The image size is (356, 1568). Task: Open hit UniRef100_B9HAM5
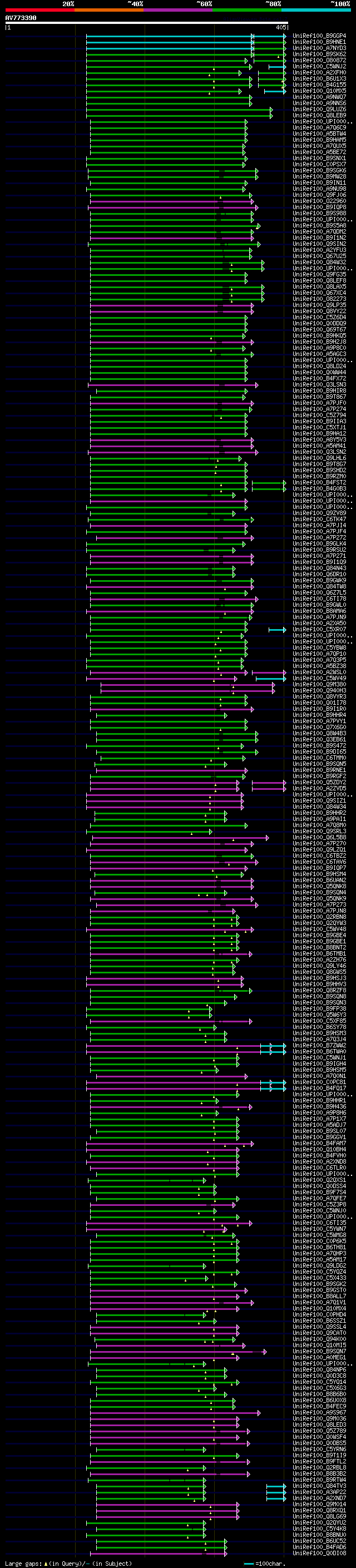(x=319, y=140)
